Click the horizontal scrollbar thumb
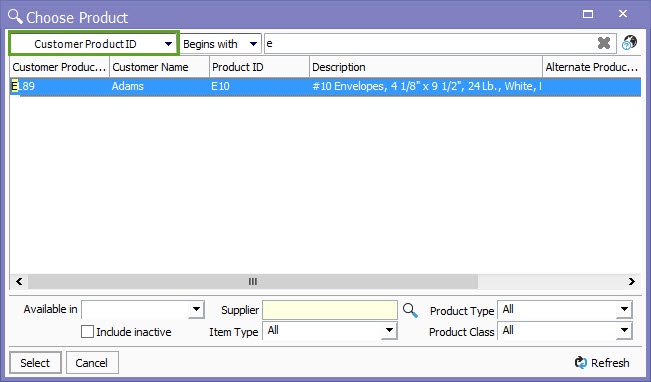This screenshot has height=382, width=651. point(253,282)
